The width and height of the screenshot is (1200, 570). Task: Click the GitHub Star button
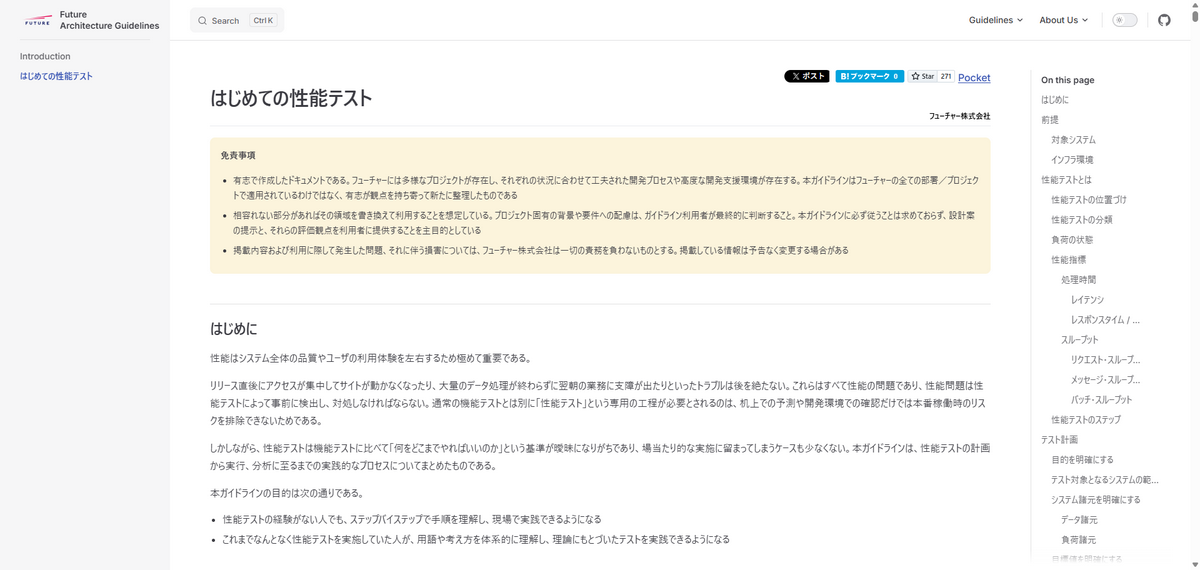922,76
